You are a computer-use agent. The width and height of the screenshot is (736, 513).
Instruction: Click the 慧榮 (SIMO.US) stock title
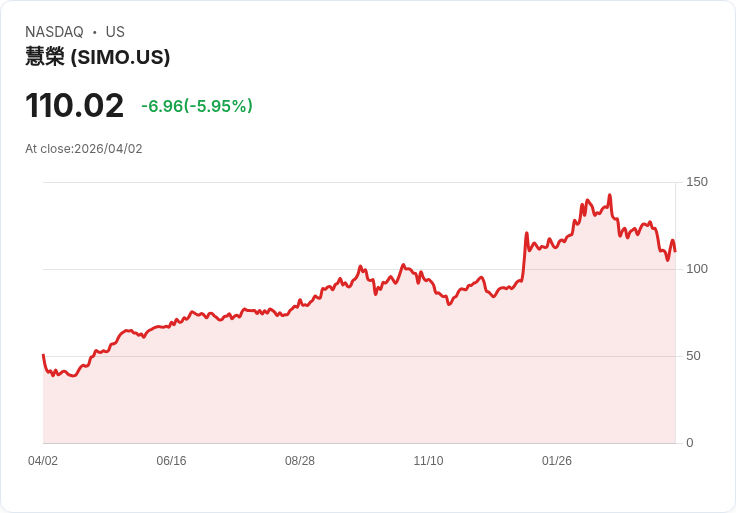point(97,58)
